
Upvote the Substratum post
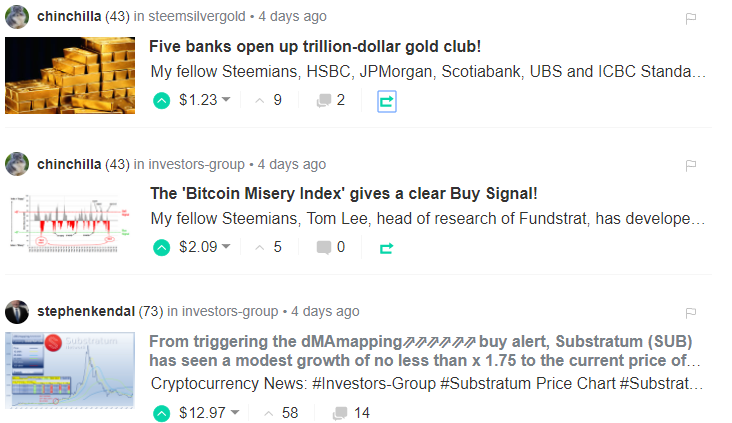tap(162, 413)
